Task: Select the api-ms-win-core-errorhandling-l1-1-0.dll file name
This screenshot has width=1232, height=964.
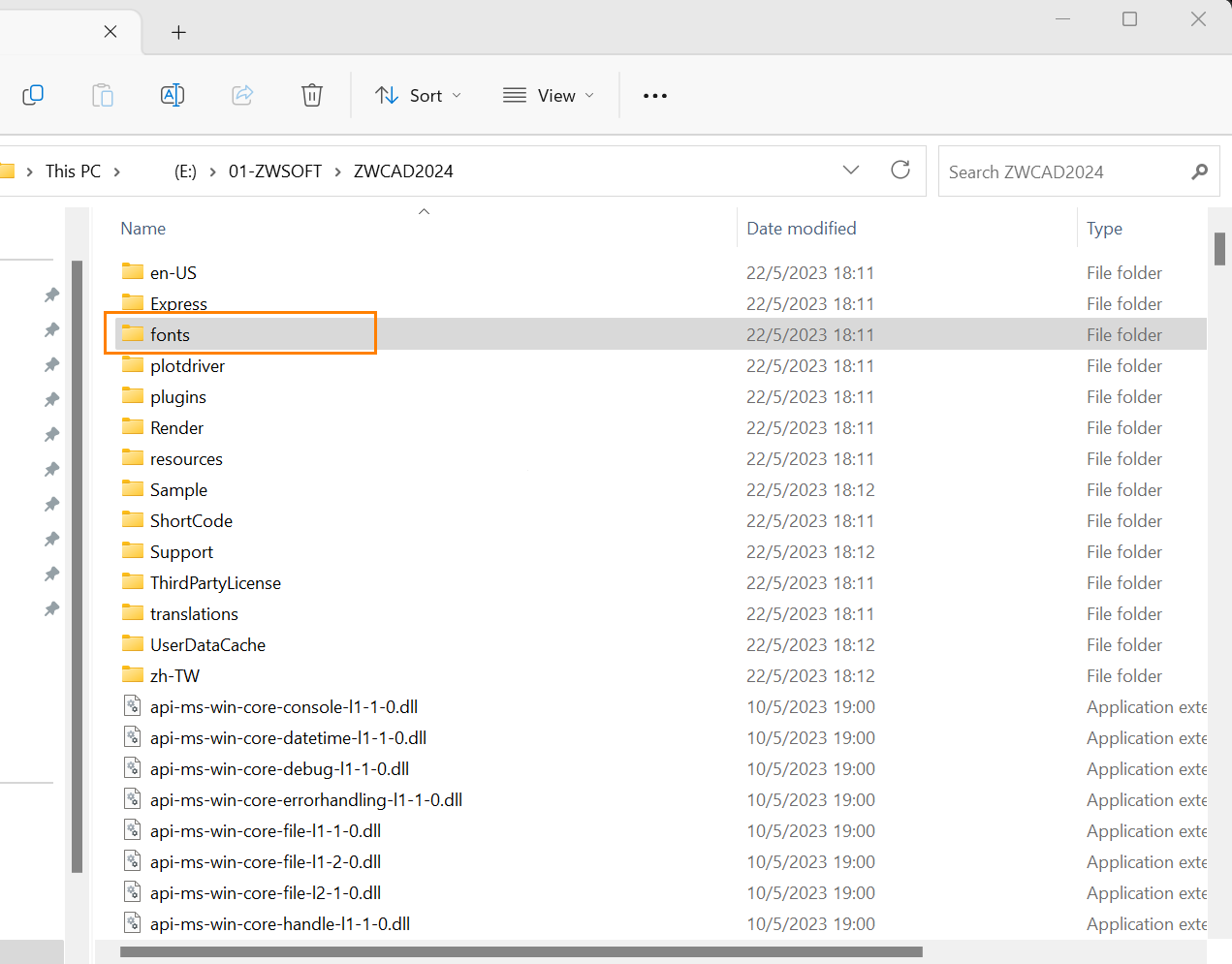Action: [x=306, y=799]
